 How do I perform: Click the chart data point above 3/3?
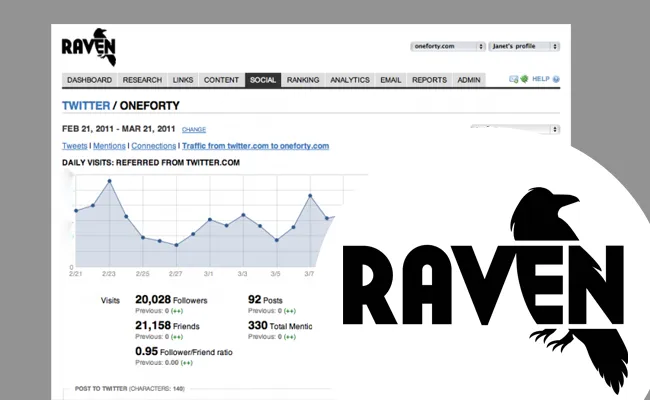243,215
